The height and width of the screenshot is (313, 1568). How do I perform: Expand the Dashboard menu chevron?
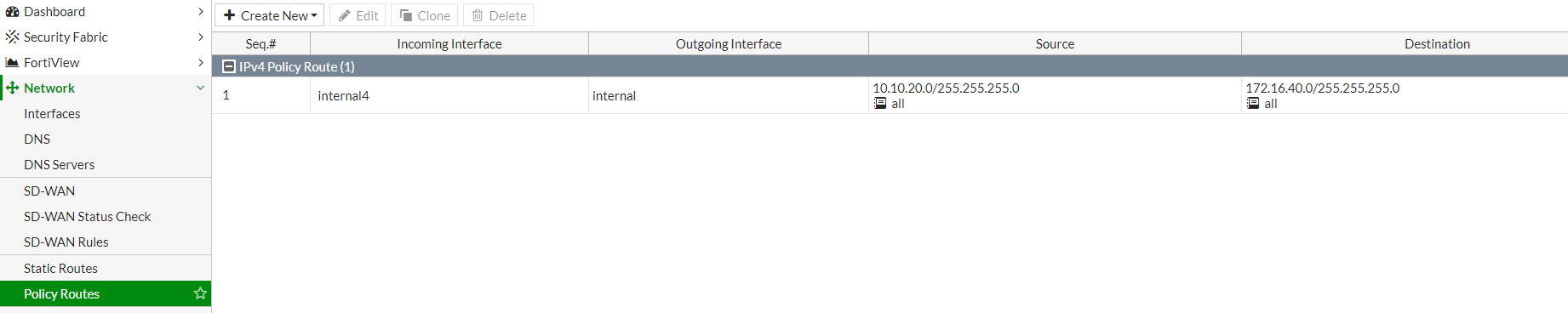[201, 12]
